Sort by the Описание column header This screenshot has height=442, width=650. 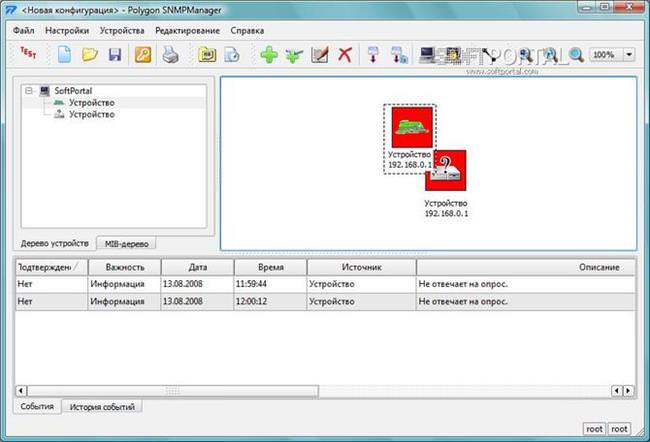[x=526, y=267]
